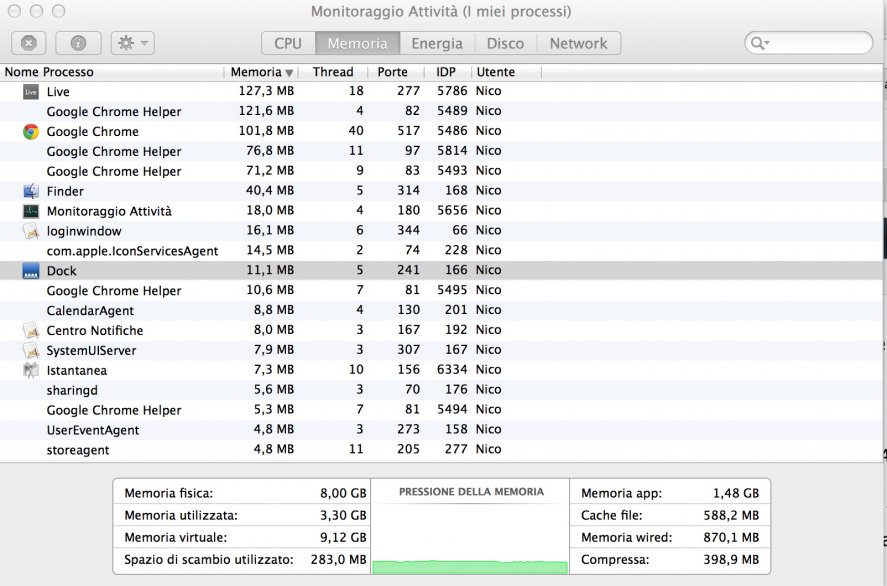Select the CalendarAgent process
887x586 pixels.
[90, 311]
